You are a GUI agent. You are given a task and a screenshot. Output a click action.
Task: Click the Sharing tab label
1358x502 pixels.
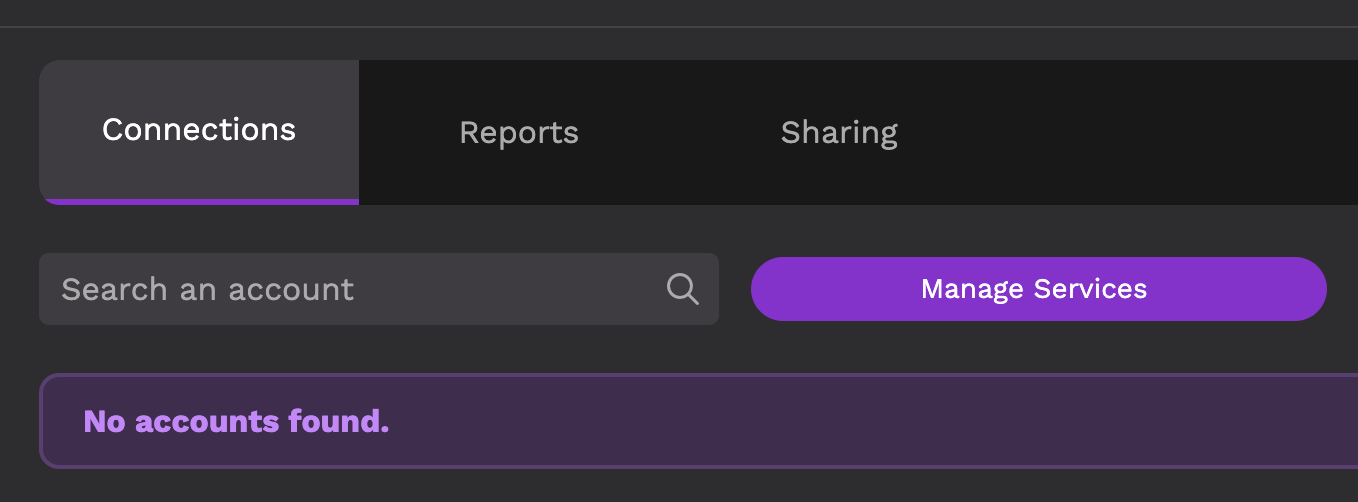click(839, 133)
